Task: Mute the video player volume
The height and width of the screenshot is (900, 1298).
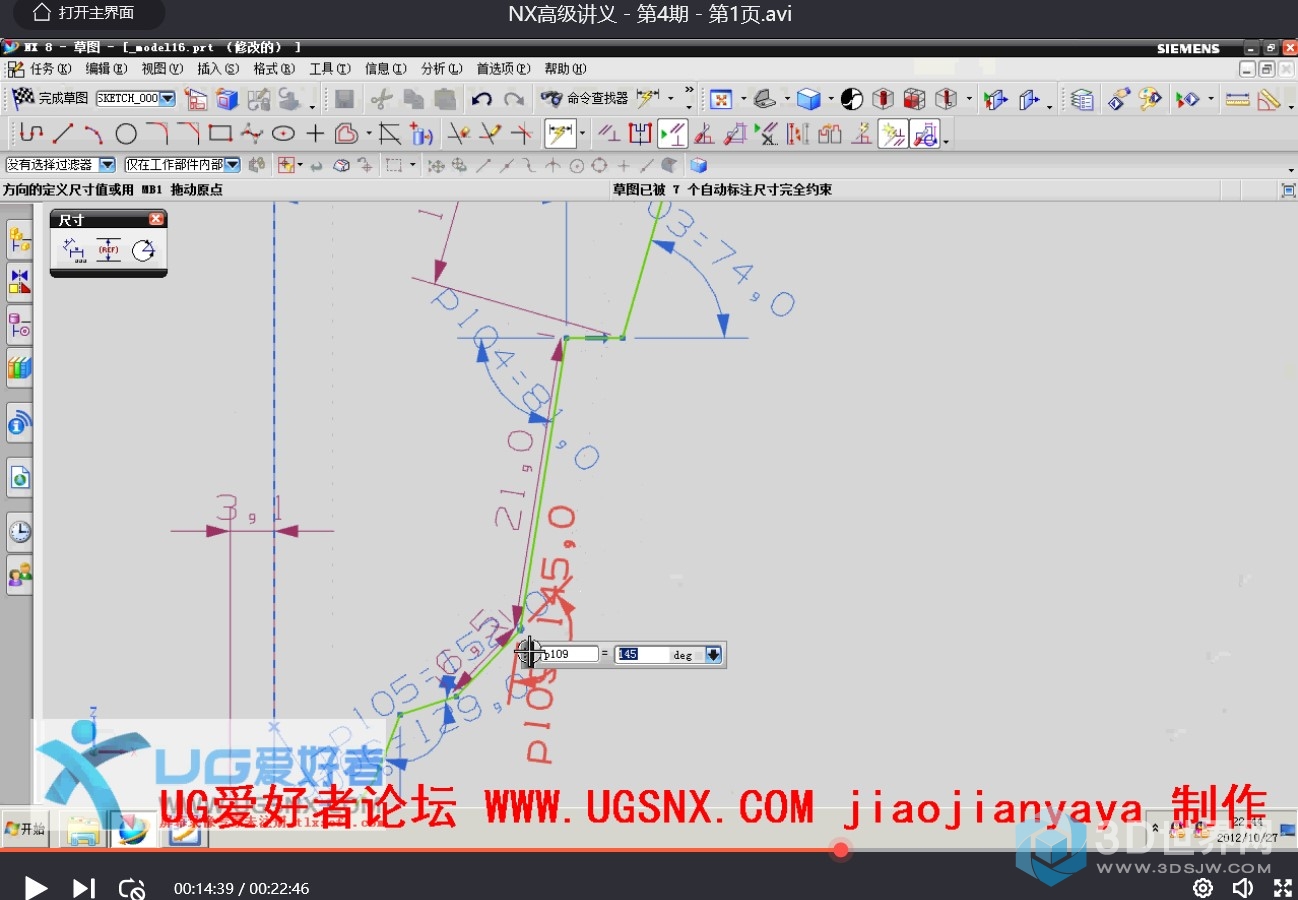Action: 1242,888
